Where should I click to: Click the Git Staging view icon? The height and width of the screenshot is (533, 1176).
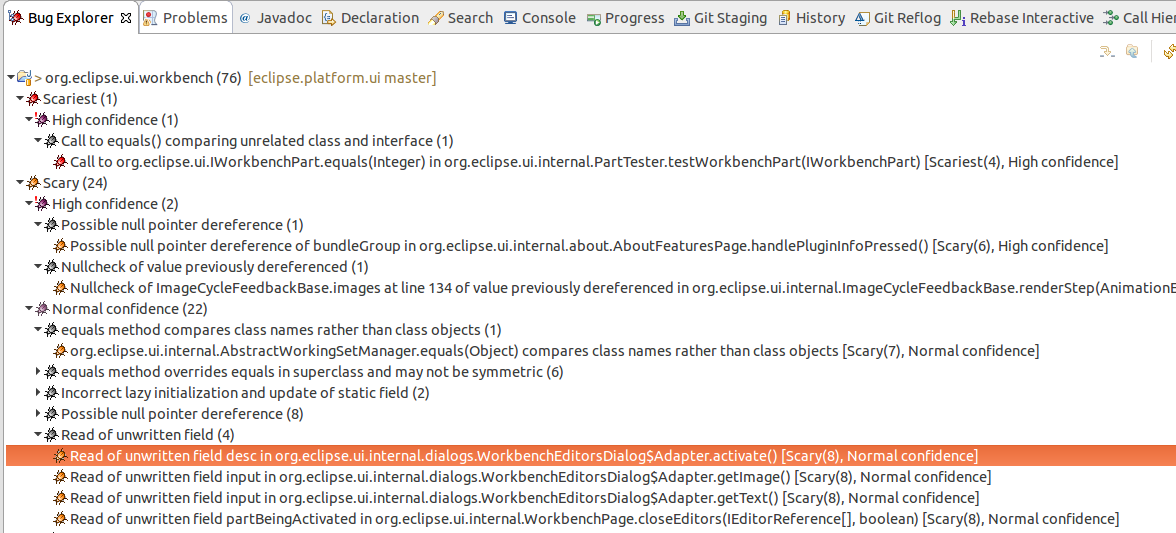[682, 18]
